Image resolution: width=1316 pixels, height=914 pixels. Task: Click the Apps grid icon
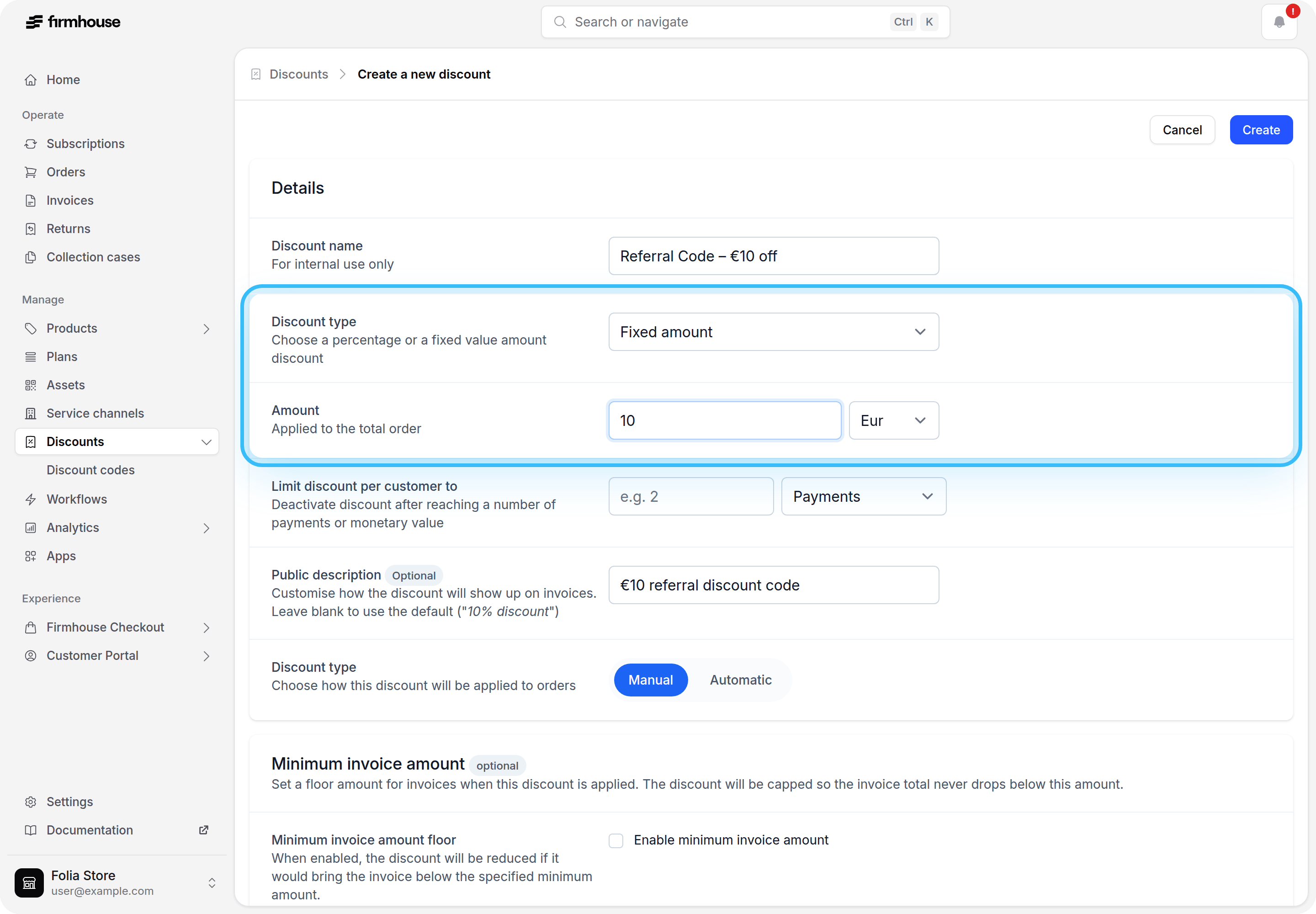tap(31, 556)
